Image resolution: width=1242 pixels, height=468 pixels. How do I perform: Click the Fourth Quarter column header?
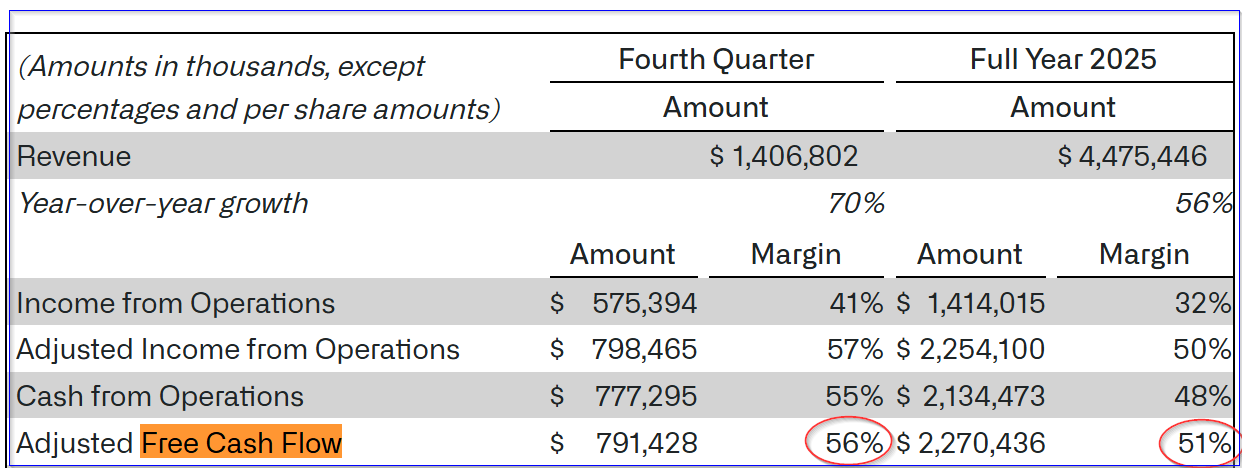click(716, 59)
